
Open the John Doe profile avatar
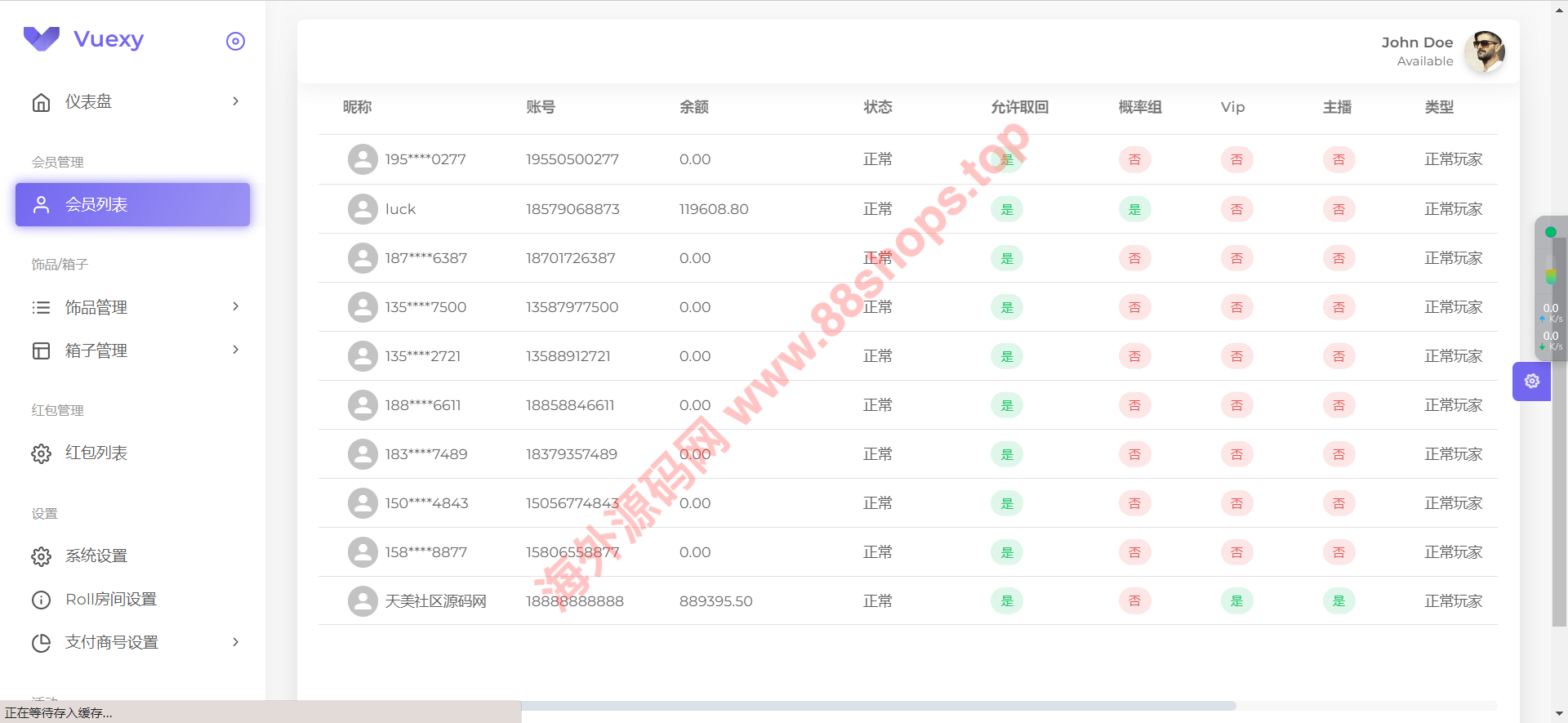[x=1484, y=51]
